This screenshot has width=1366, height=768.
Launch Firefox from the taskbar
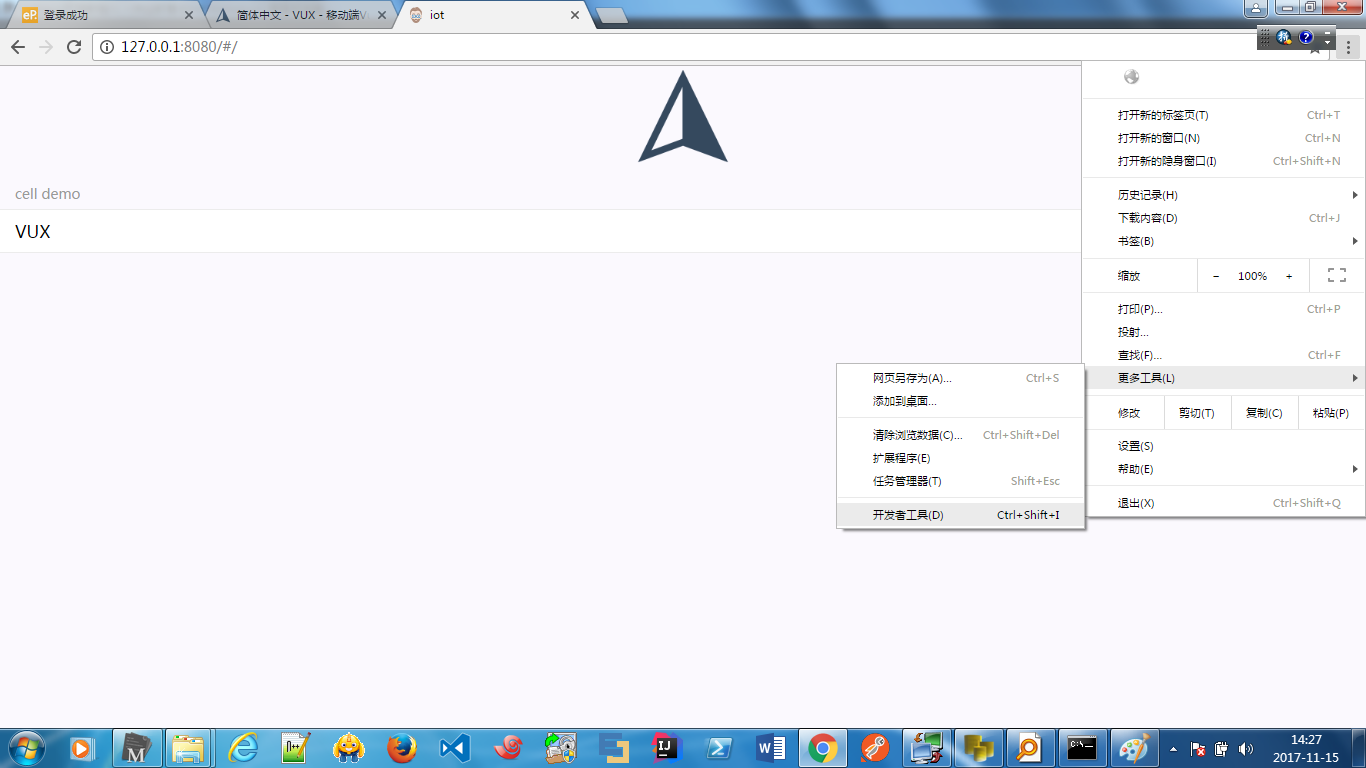coord(402,748)
